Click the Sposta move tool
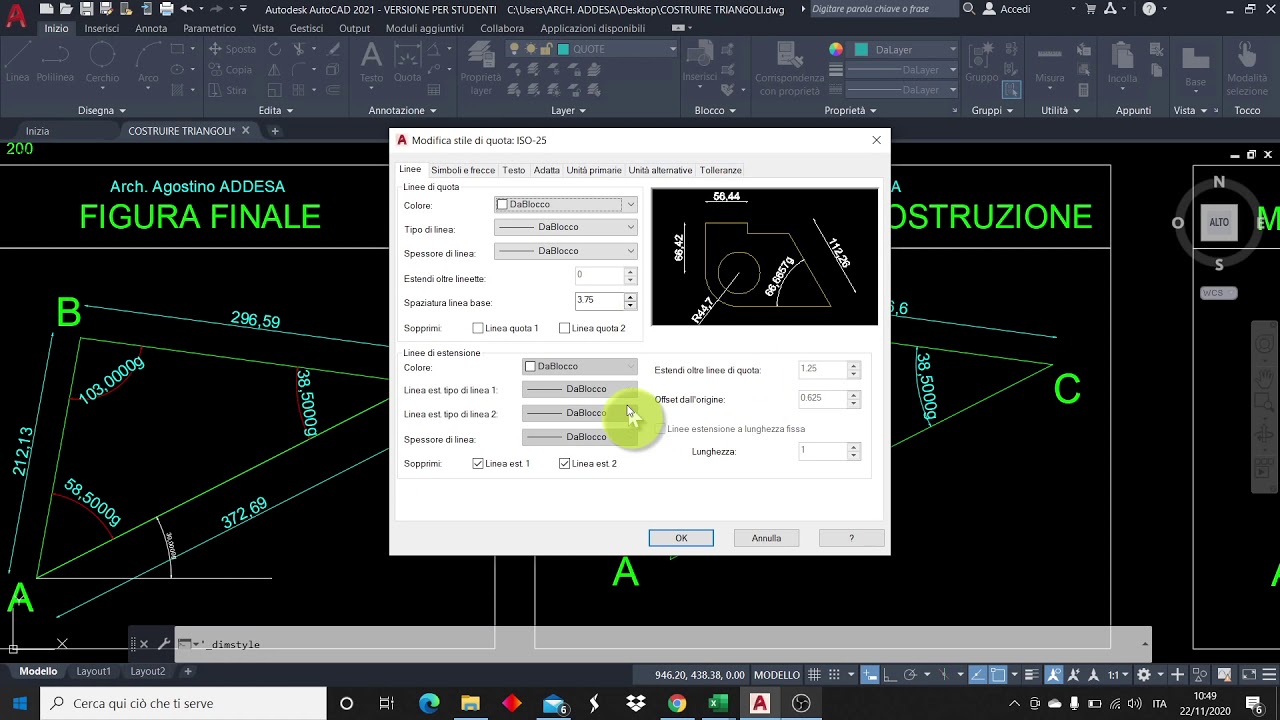The height and width of the screenshot is (720, 1280). point(232,49)
